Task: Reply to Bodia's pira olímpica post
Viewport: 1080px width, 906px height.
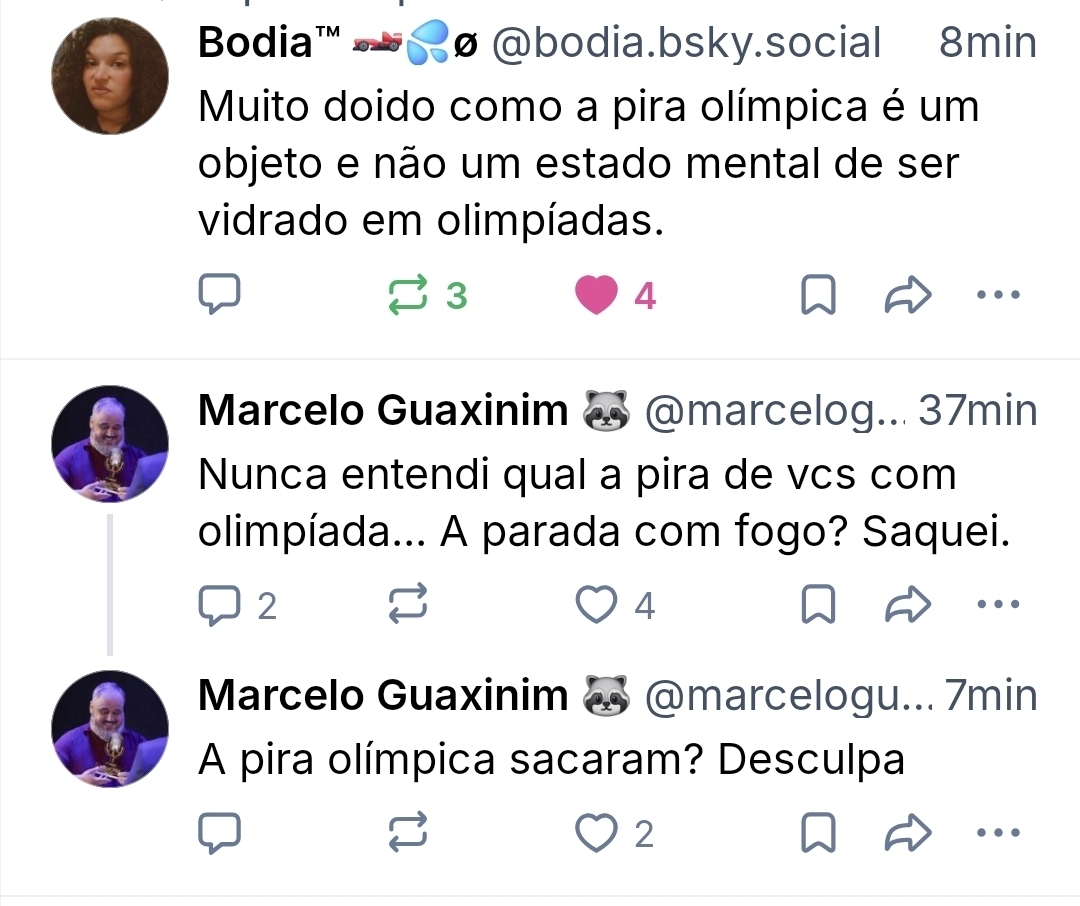Action: tap(219, 296)
